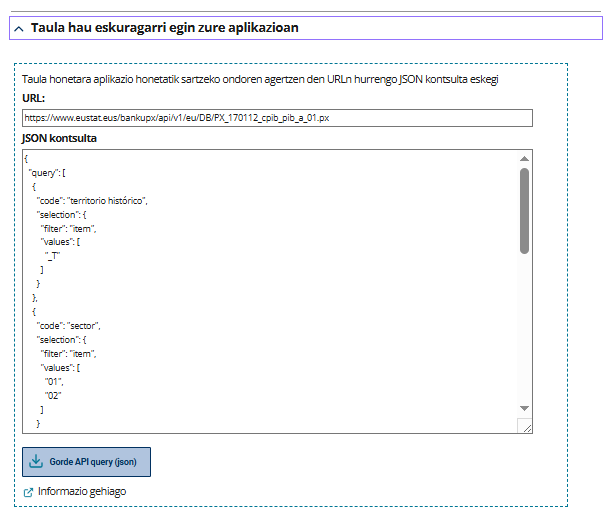The image size is (611, 515).
Task: Click the 'Taula hau eskuragarri egin' header title
Action: (x=164, y=28)
